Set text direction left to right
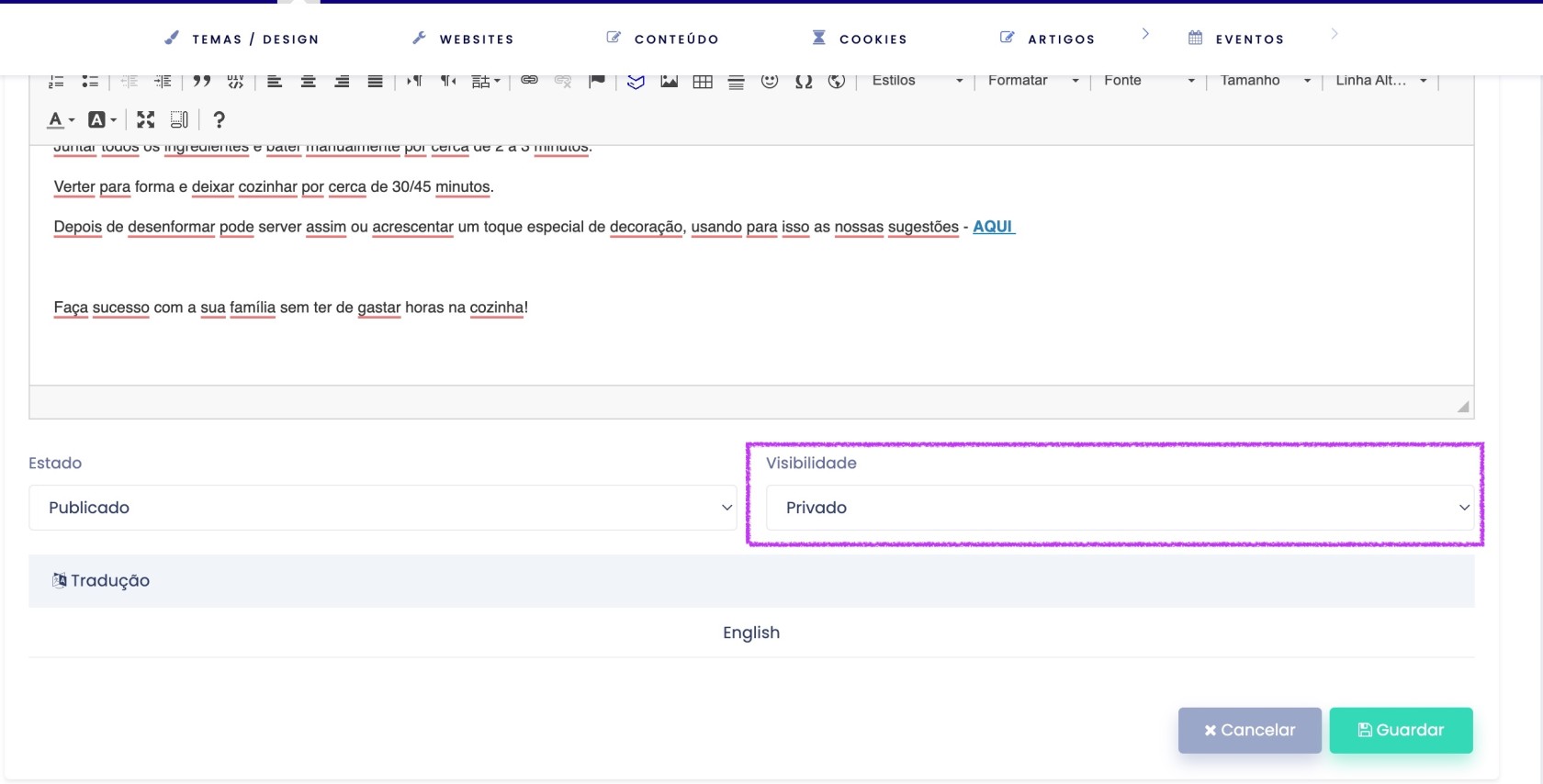Screen dimensions: 1543x784 coord(414,81)
